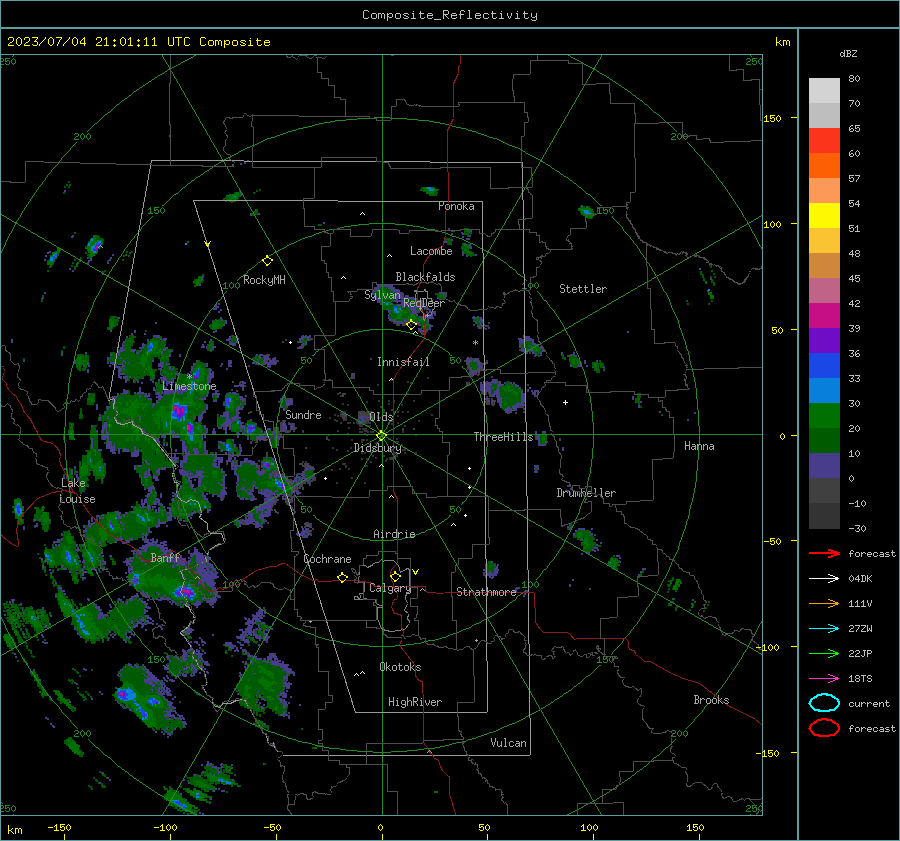The image size is (900, 841).
Task: Click the red forecast arrow legend icon
Action: coord(824,553)
